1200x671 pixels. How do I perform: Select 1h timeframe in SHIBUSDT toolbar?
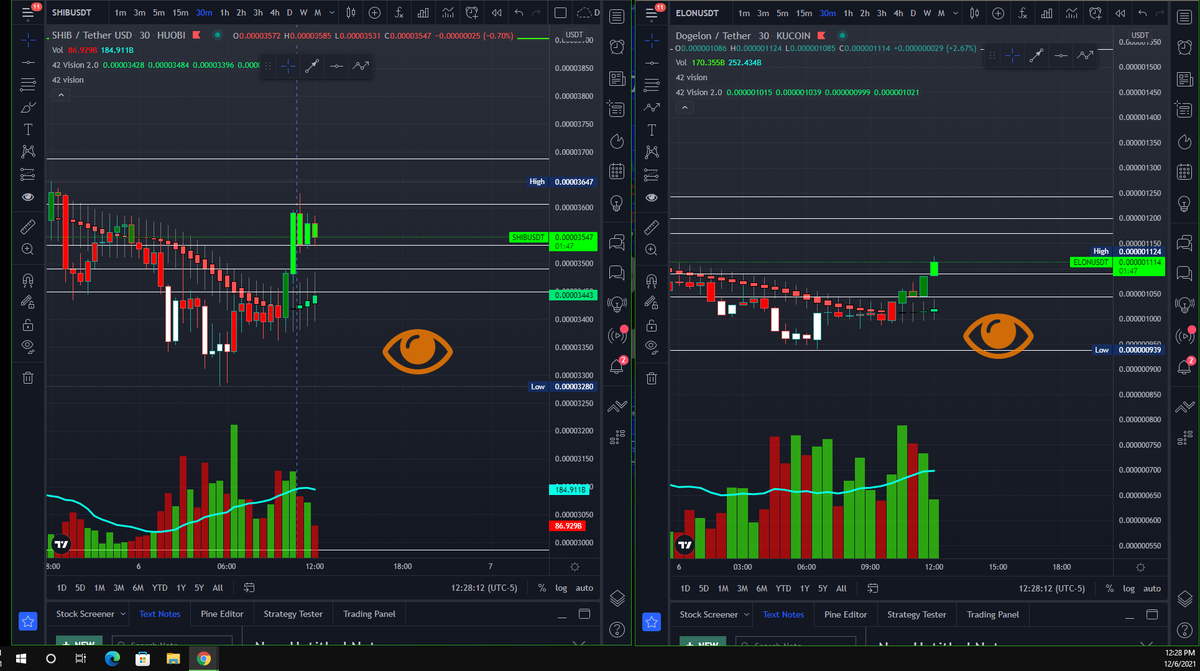click(225, 13)
